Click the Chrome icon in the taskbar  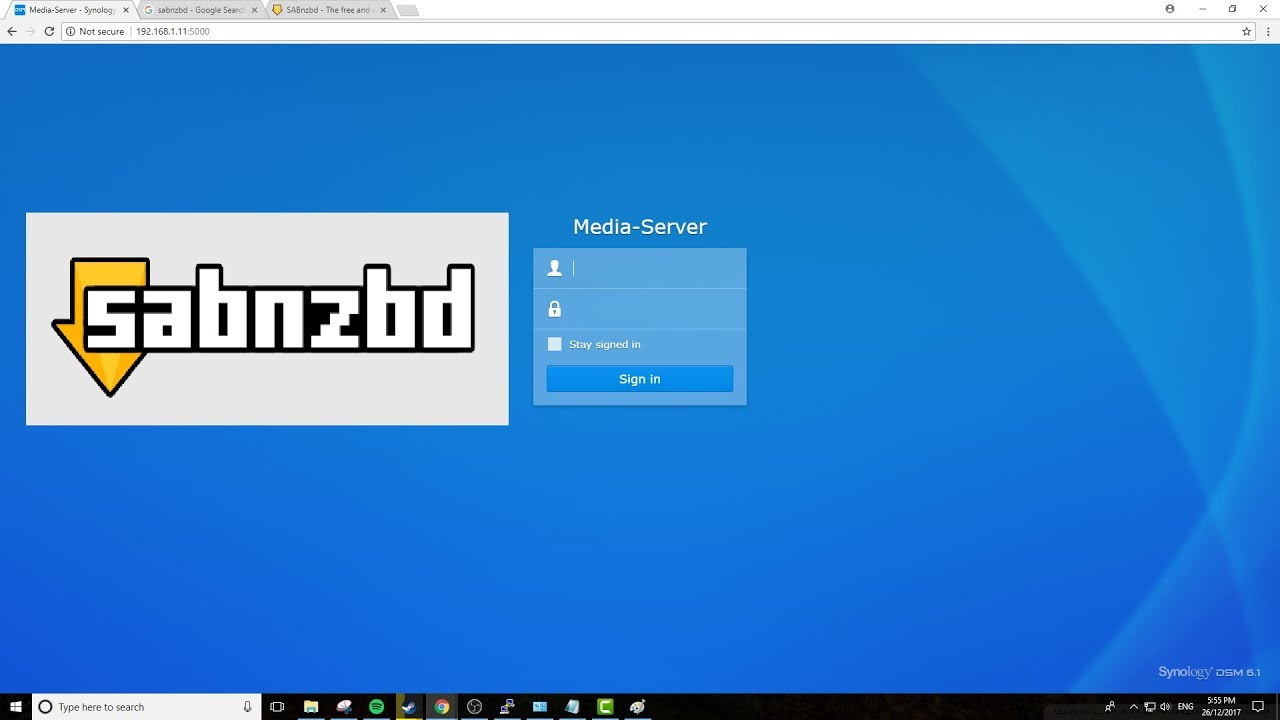442,707
